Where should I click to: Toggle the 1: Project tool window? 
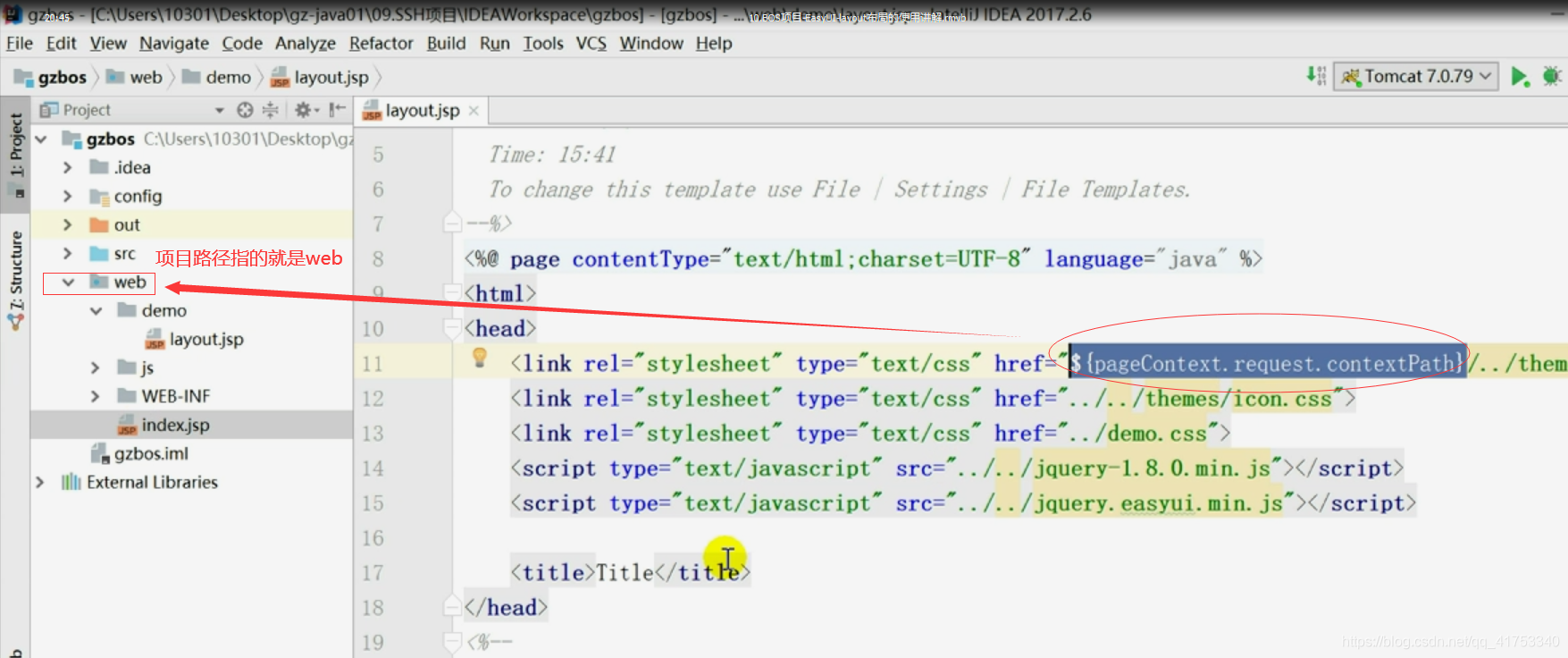point(16,154)
